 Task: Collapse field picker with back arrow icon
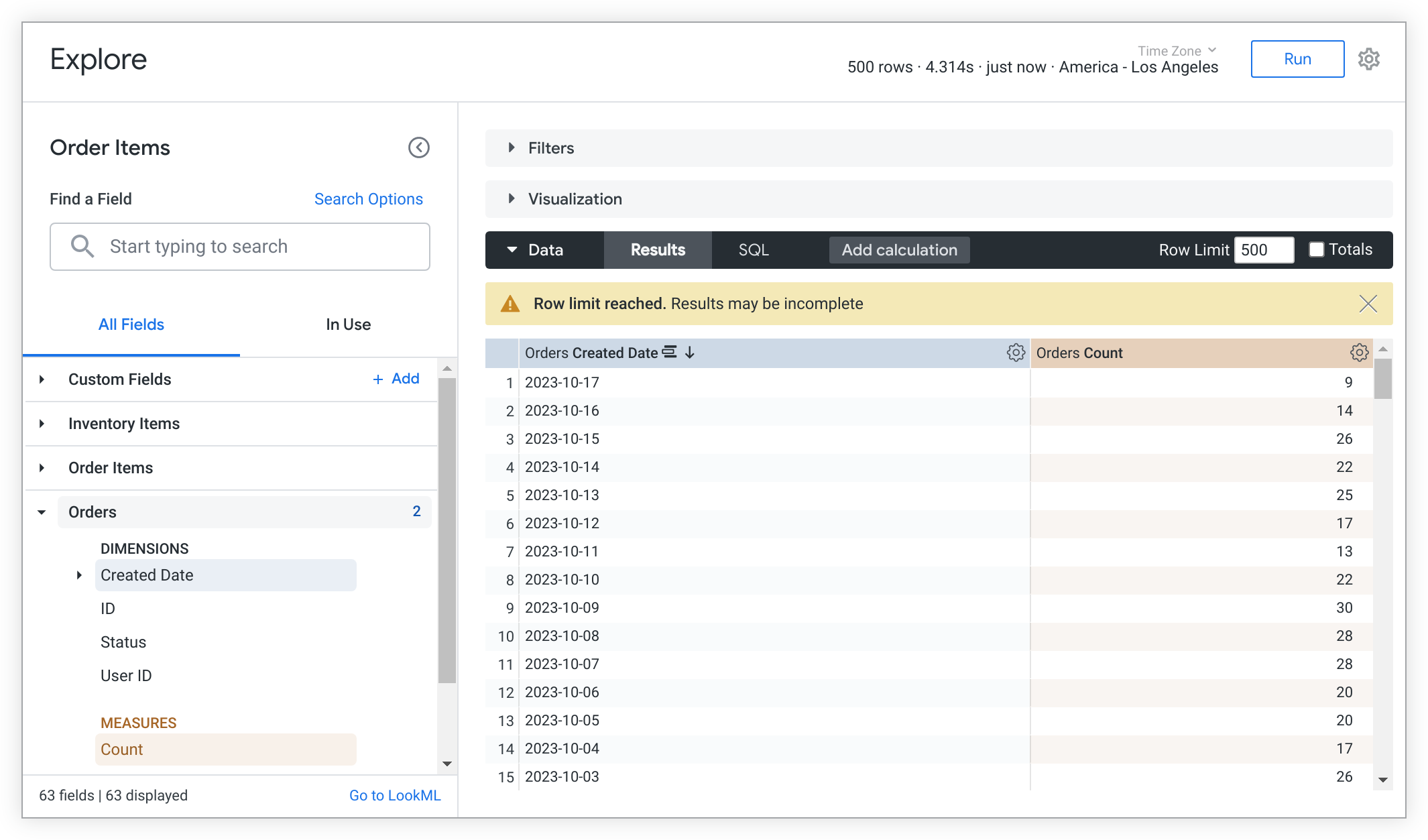click(419, 147)
